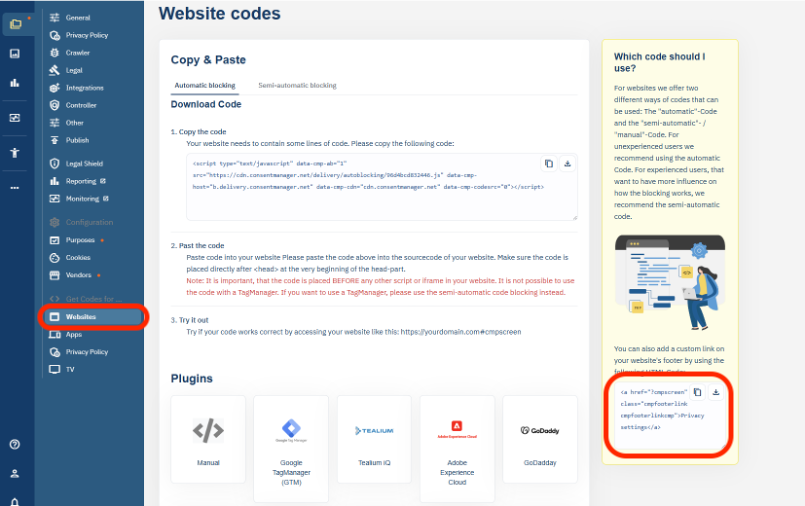The image size is (805, 506).
Task: Click the help question mark icon
Action: [x=14, y=444]
